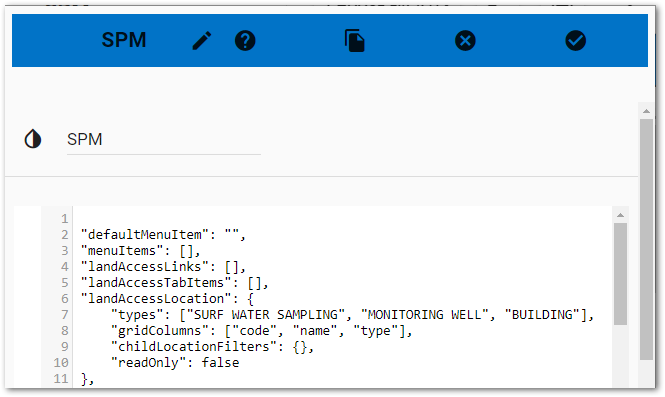Click code editor scrollbar up arrow
The height and width of the screenshot is (397, 665).
pos(620,215)
